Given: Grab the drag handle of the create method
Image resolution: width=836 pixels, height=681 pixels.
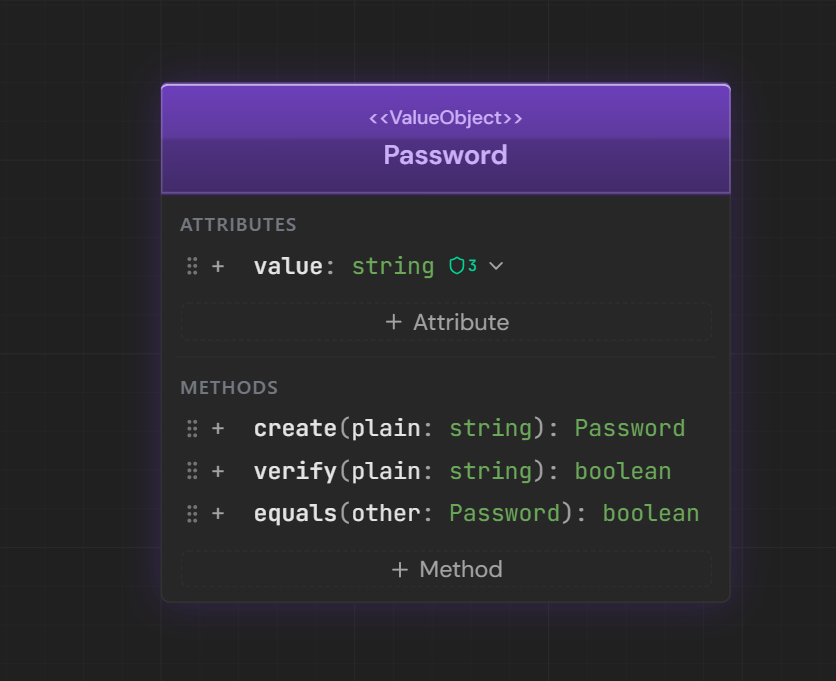Looking at the screenshot, I should (x=192, y=428).
